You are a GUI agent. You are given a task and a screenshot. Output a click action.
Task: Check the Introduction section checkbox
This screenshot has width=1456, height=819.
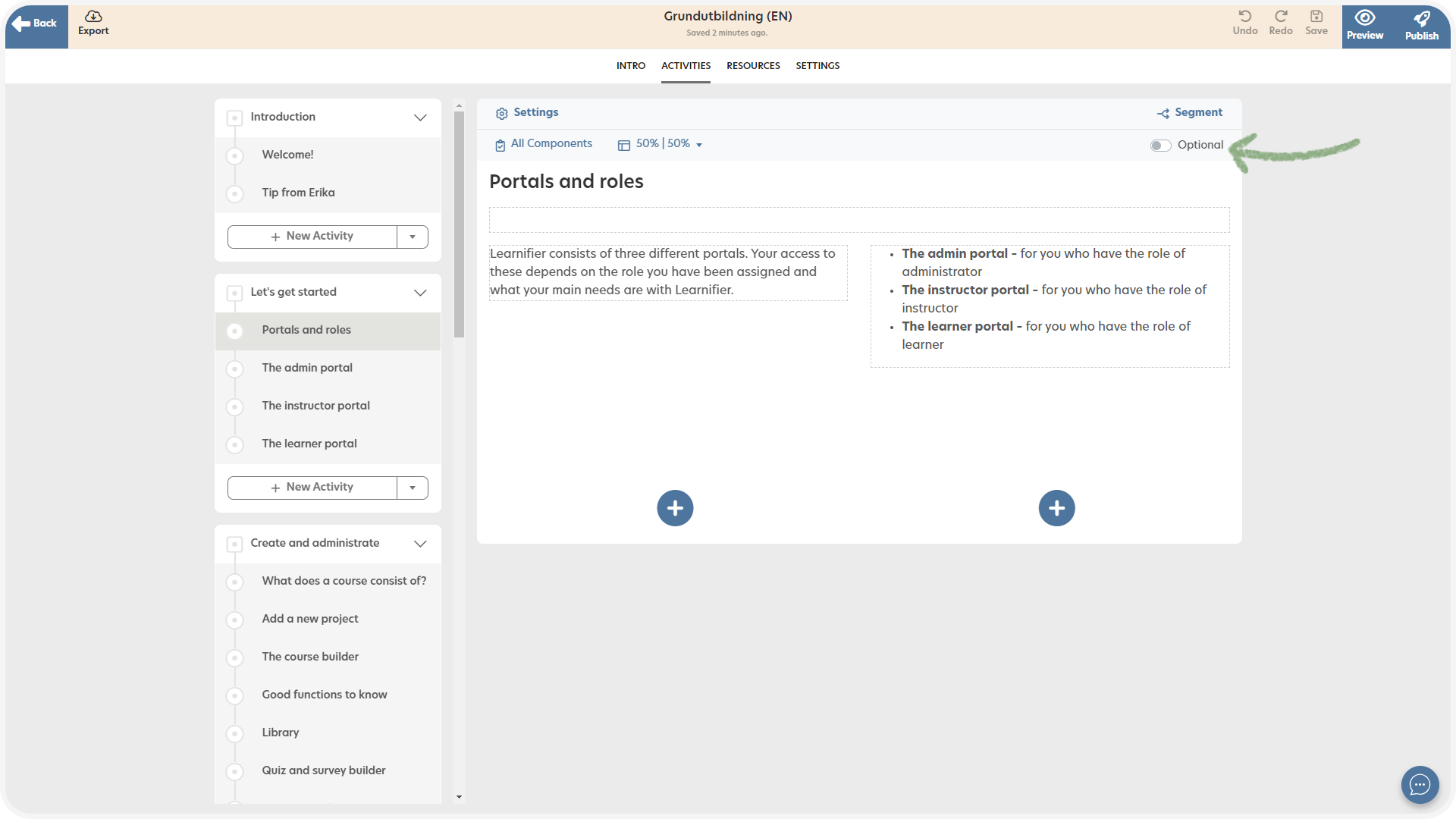(235, 118)
